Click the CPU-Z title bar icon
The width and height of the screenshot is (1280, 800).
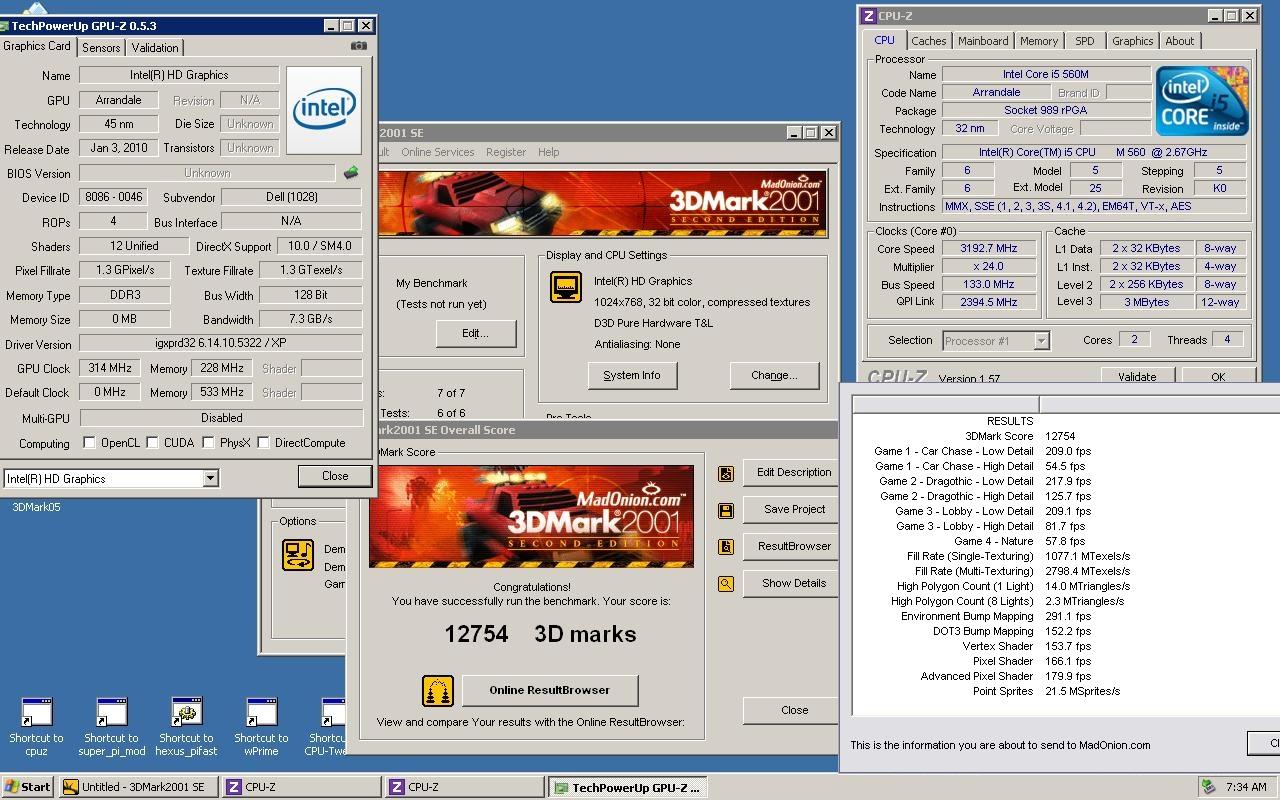click(x=868, y=16)
